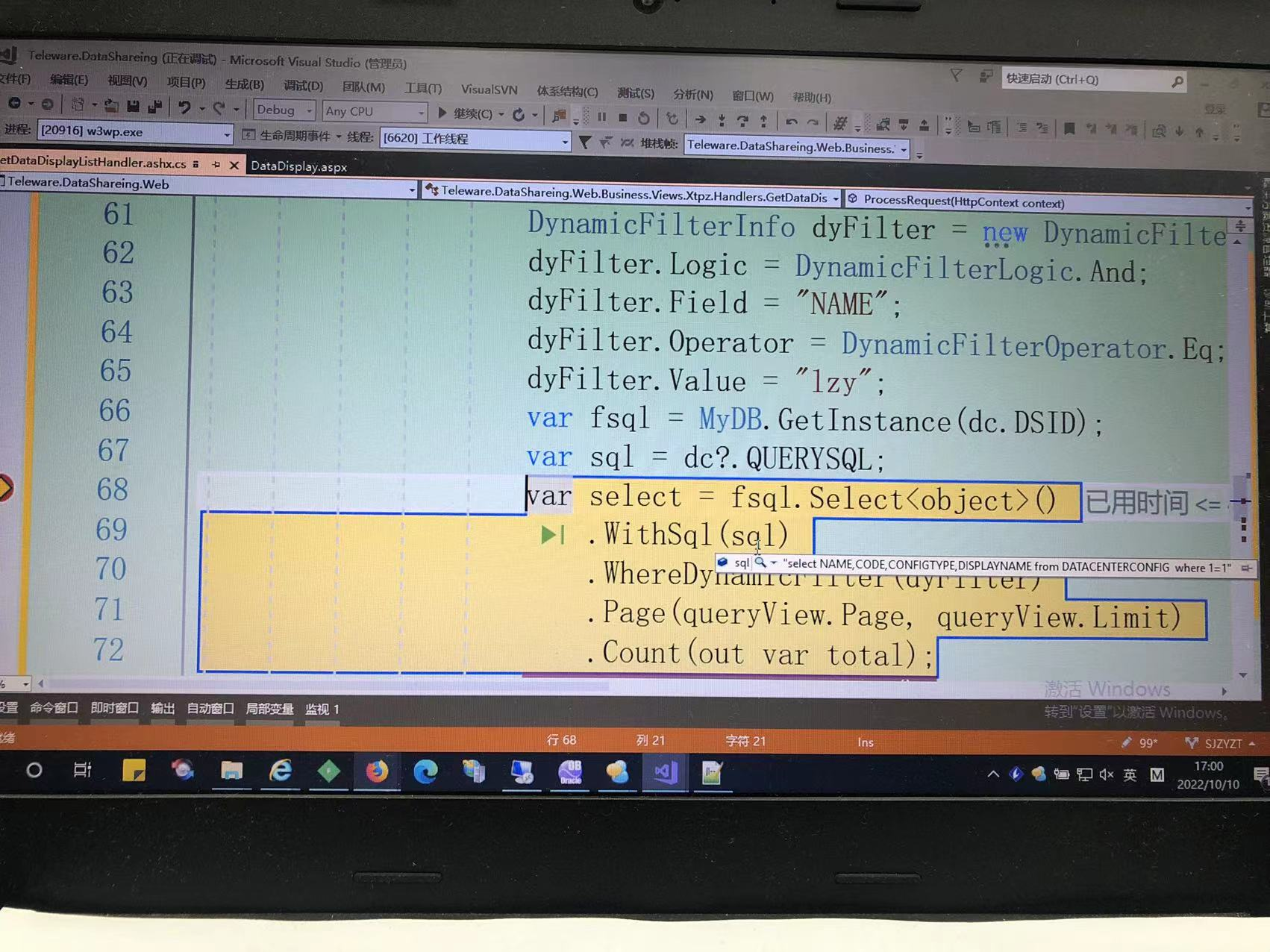Click the Step Over curved arrow icon
The height and width of the screenshot is (952, 1270).
[x=742, y=120]
